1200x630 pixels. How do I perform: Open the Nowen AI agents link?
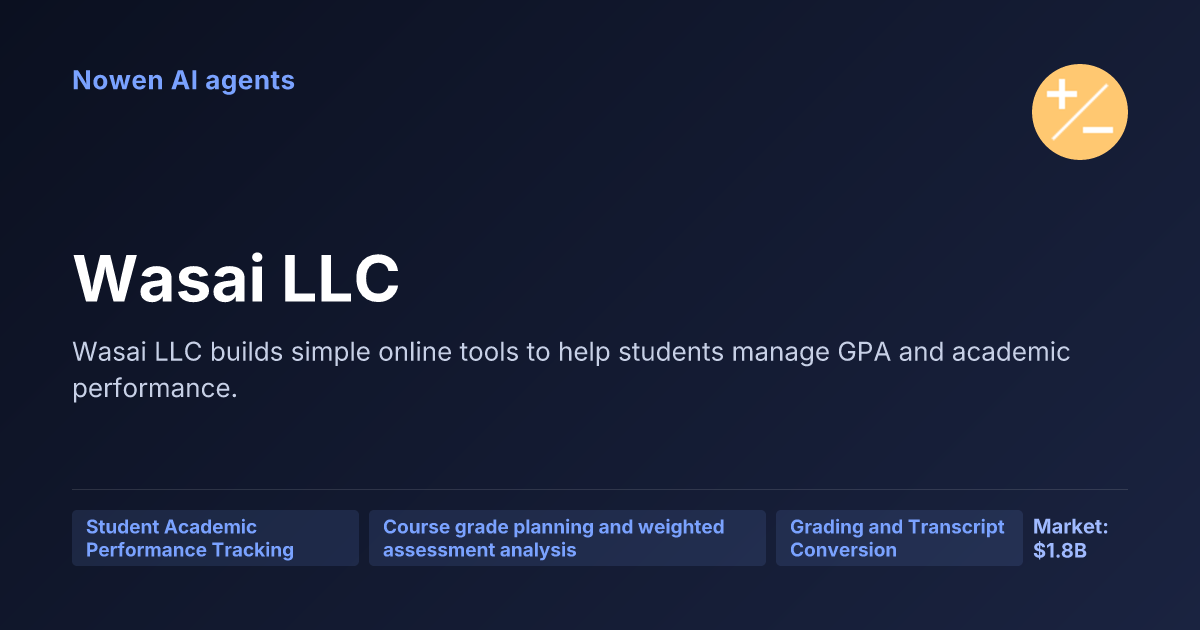coord(183,80)
